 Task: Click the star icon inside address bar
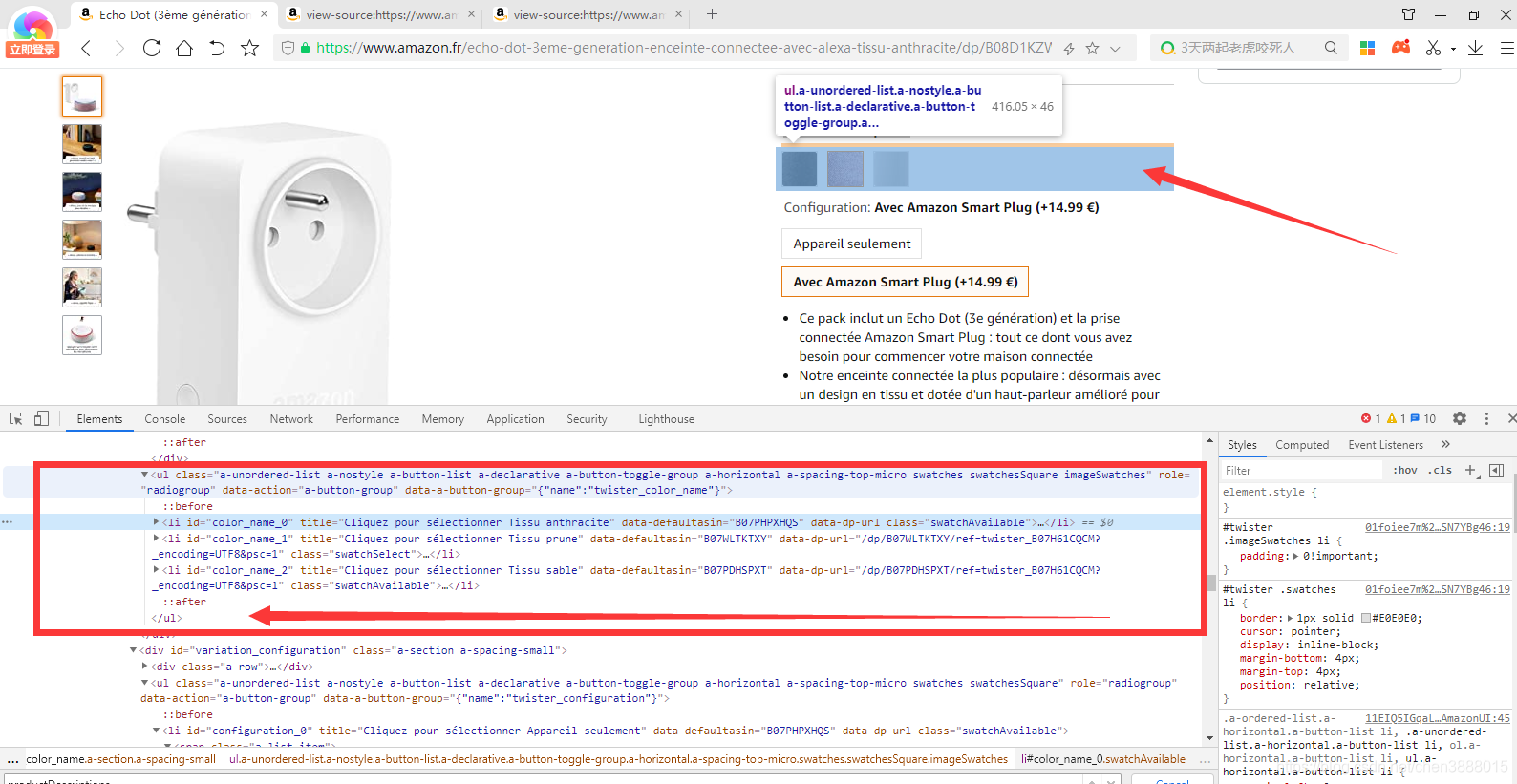1092,48
